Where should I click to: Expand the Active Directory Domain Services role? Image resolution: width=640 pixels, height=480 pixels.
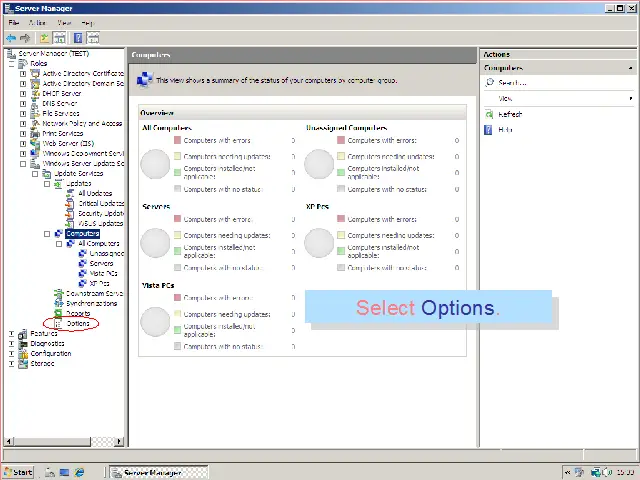[x=23, y=84]
